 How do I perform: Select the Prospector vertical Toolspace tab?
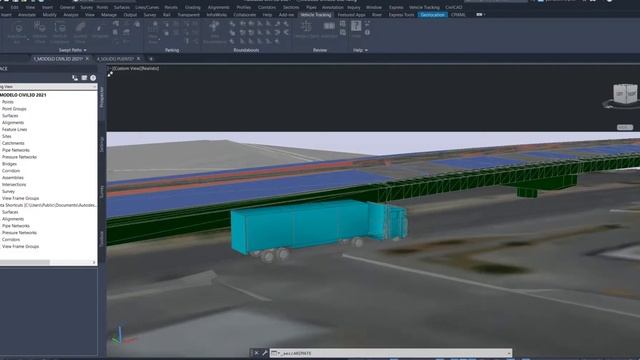point(102,97)
